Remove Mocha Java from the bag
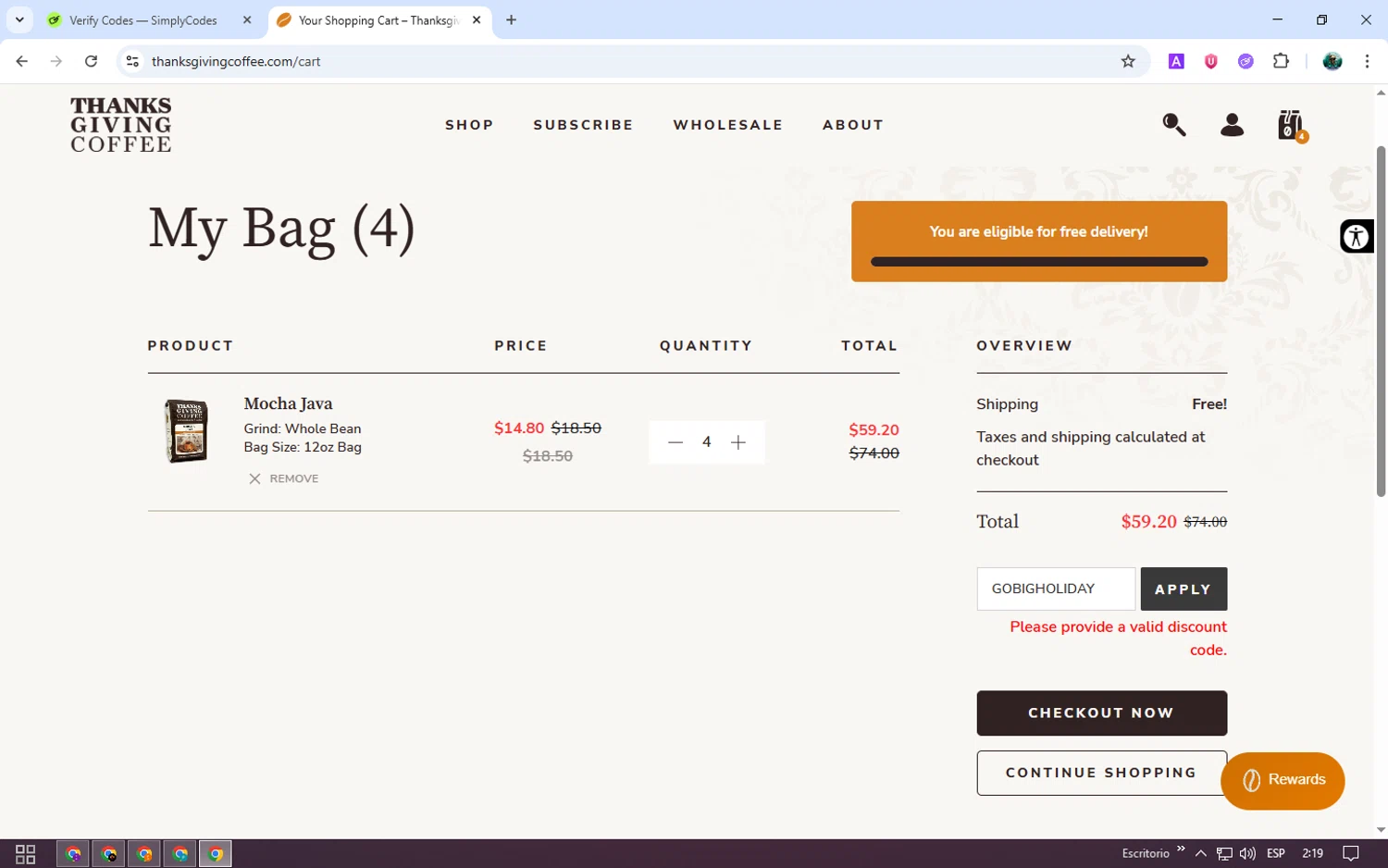The height and width of the screenshot is (868, 1388). tap(284, 478)
